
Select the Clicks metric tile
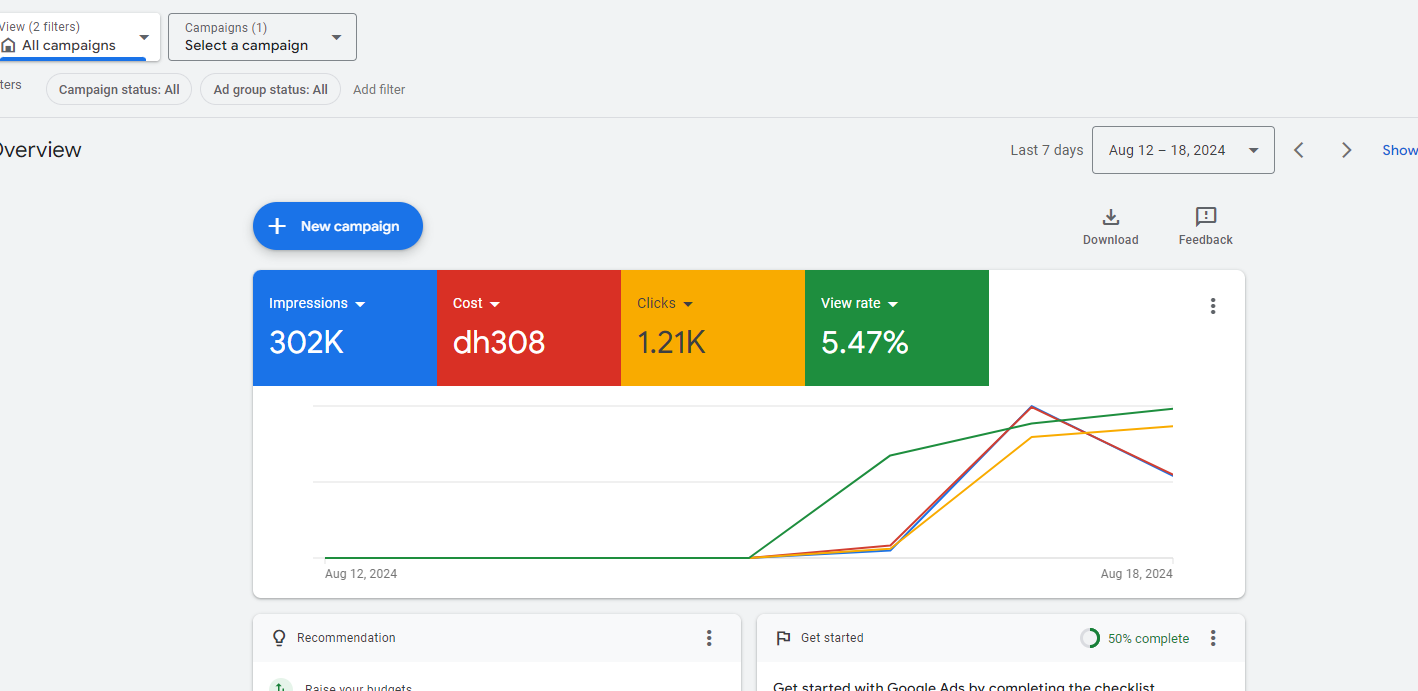[712, 328]
